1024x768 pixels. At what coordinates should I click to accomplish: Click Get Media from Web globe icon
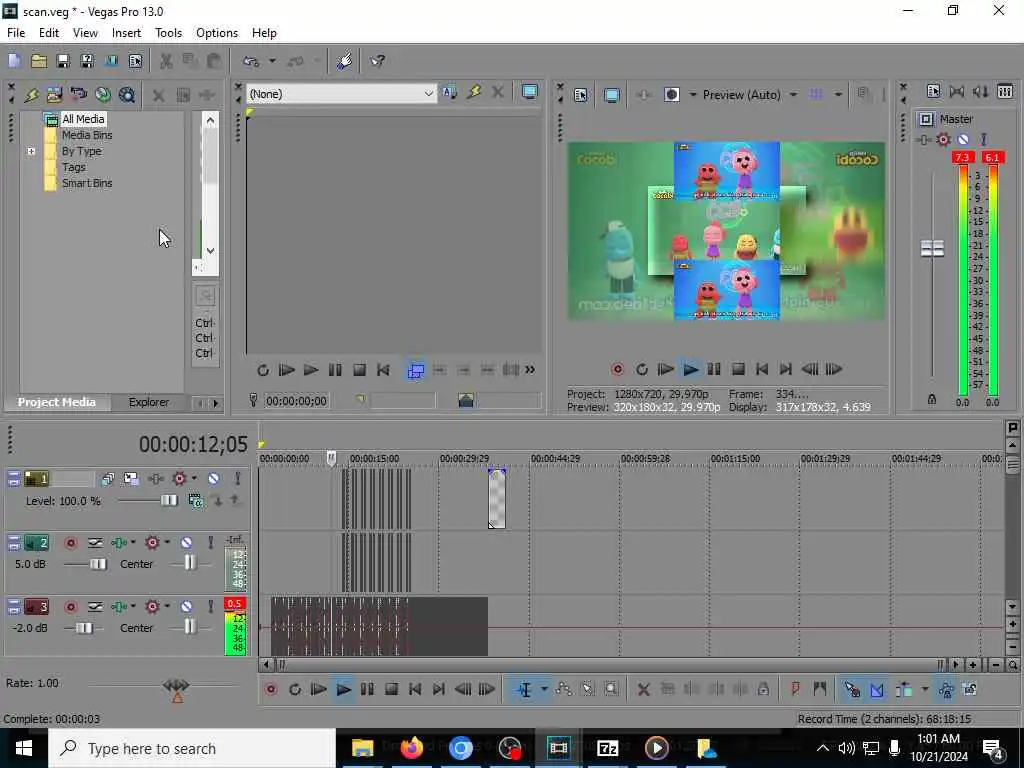103,95
